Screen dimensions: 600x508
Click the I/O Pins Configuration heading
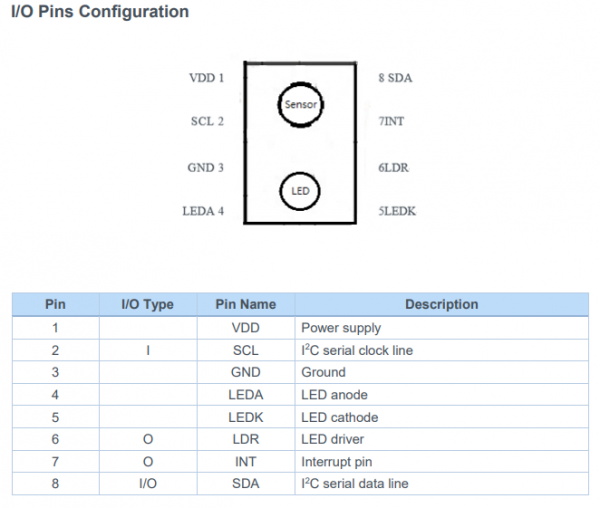click(99, 13)
